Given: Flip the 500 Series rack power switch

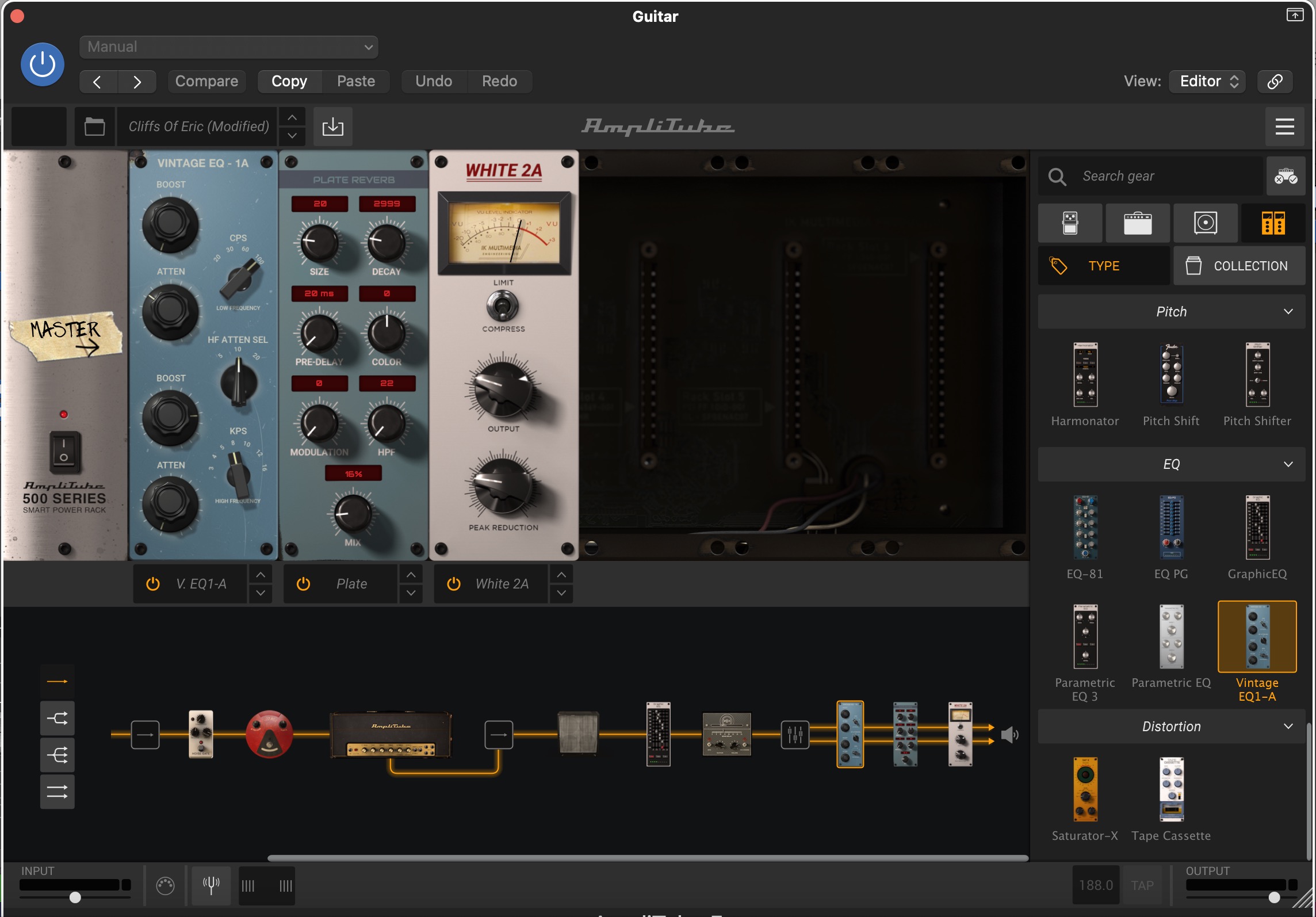Looking at the screenshot, I should [64, 452].
